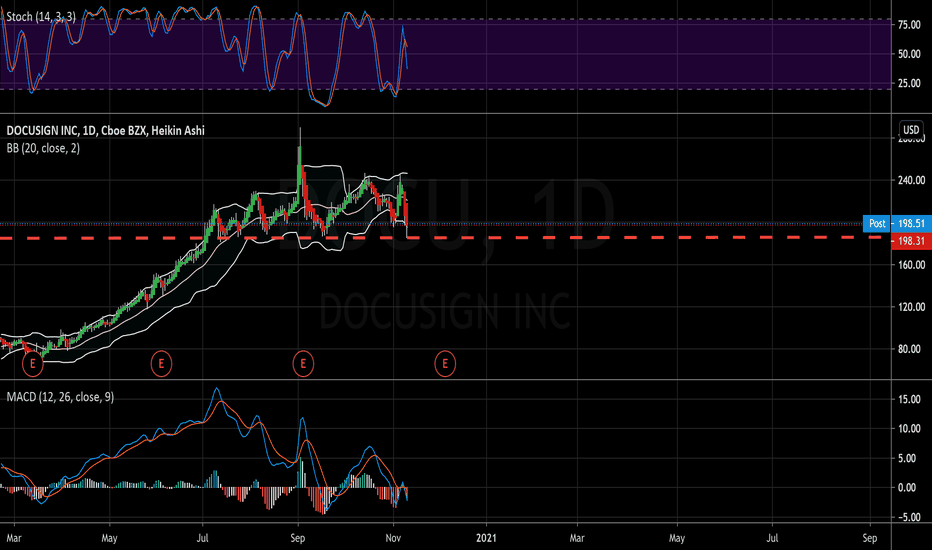Click the USD currency button
The width and height of the screenshot is (932, 550).
[911, 130]
